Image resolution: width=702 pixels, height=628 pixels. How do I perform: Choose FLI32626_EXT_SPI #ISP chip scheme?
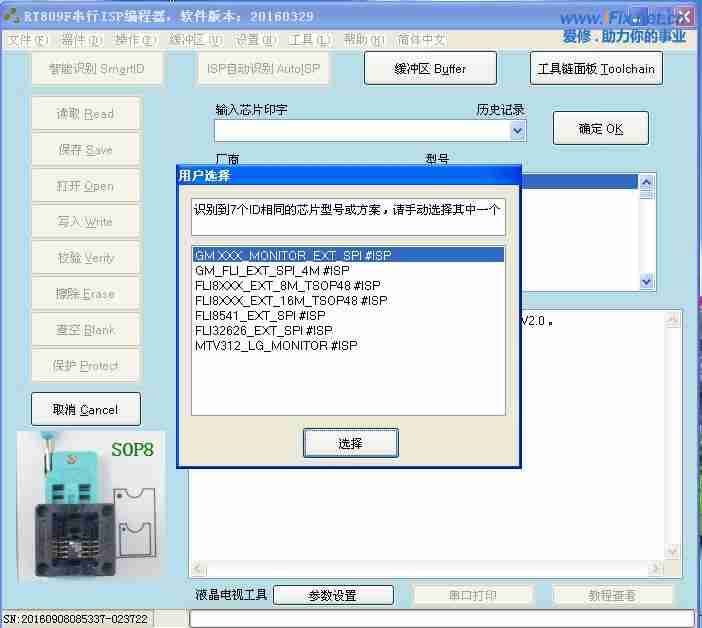tap(264, 330)
